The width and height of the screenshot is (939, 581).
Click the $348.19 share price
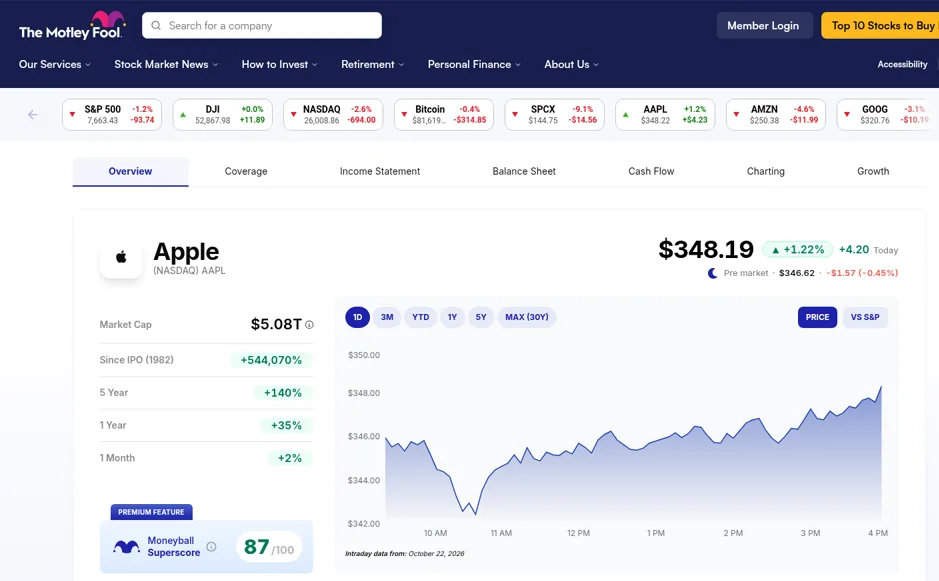[x=706, y=250]
